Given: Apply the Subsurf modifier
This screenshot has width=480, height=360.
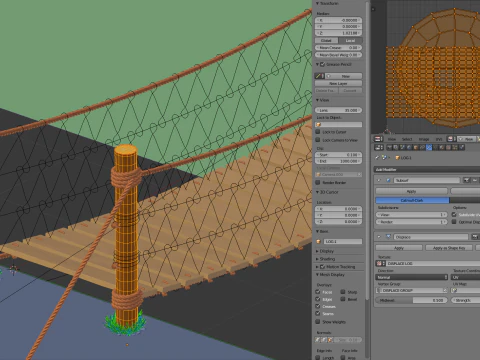Looking at the screenshot, I should tap(411, 191).
